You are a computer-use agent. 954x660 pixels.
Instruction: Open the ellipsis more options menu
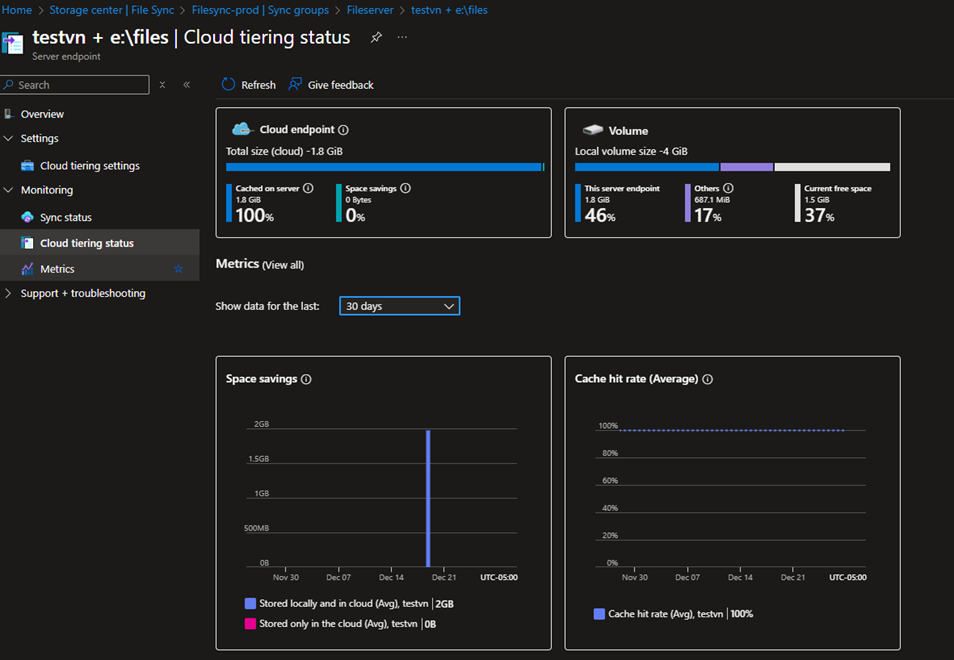[402, 38]
